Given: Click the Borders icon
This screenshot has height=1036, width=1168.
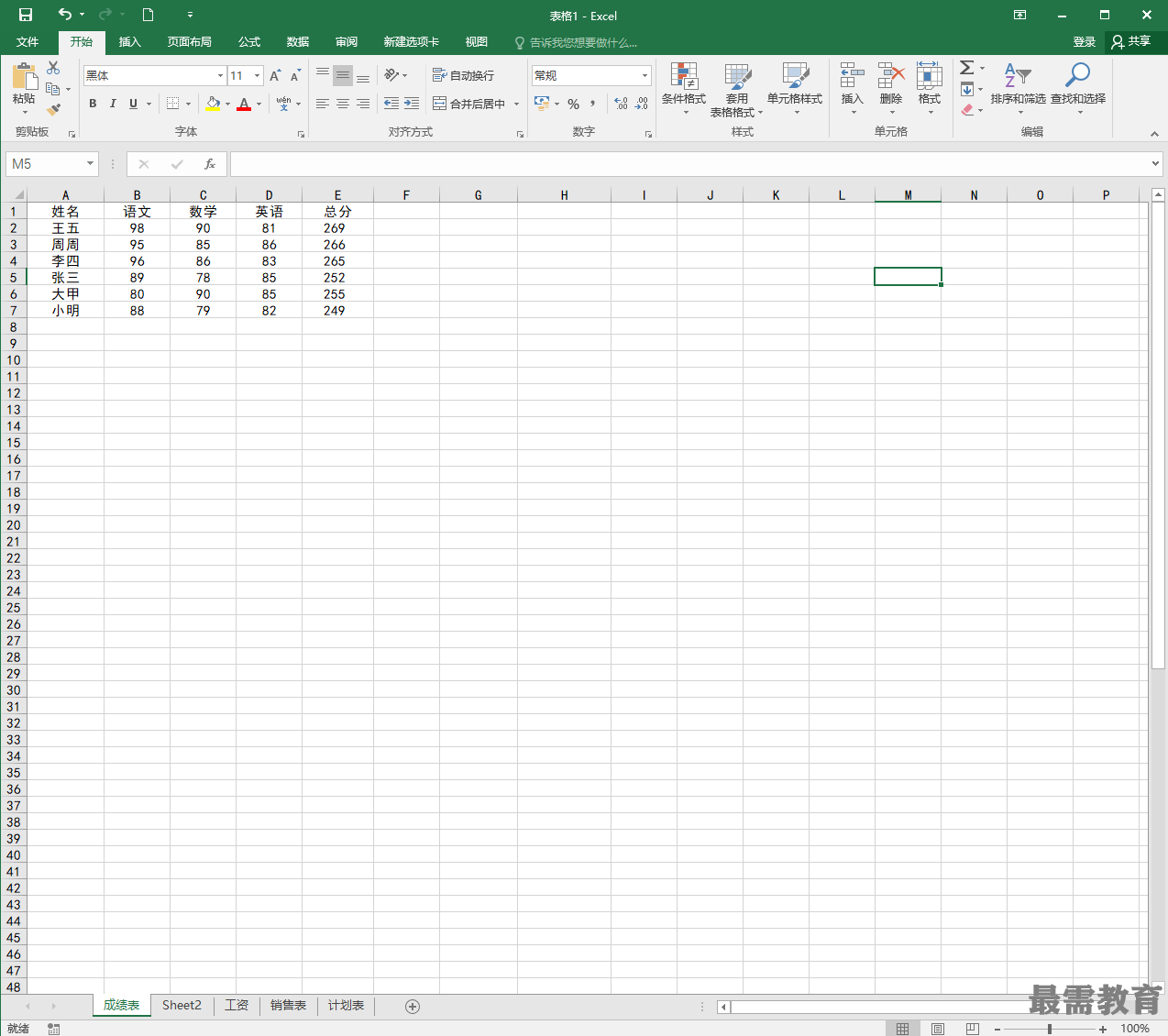Looking at the screenshot, I should click(x=172, y=104).
